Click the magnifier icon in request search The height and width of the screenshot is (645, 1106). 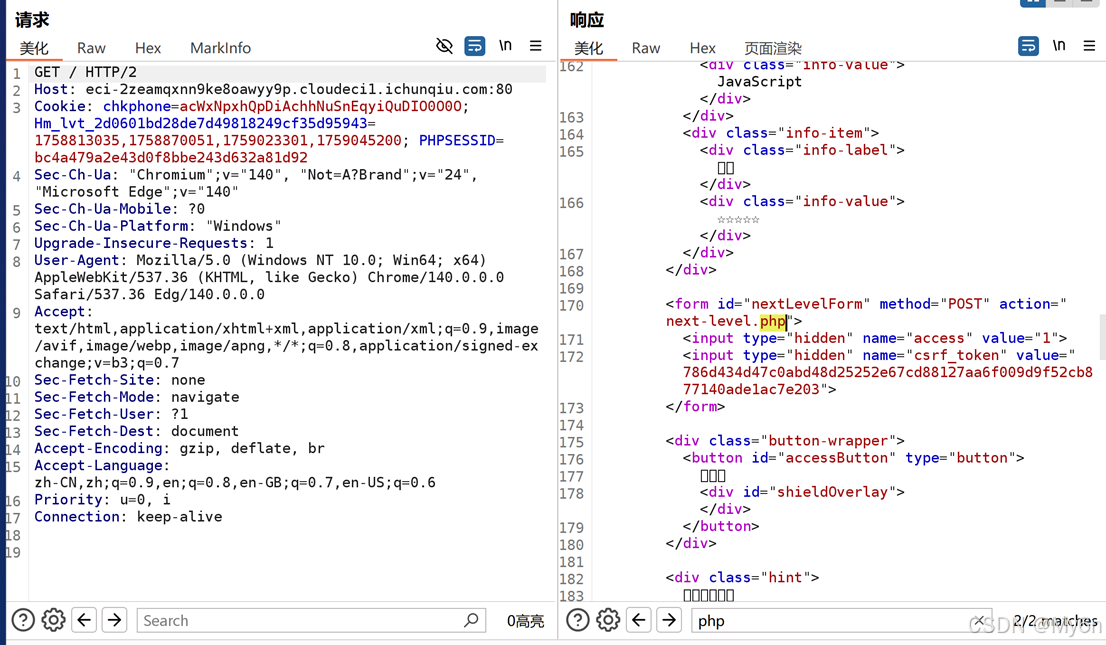[472, 620]
